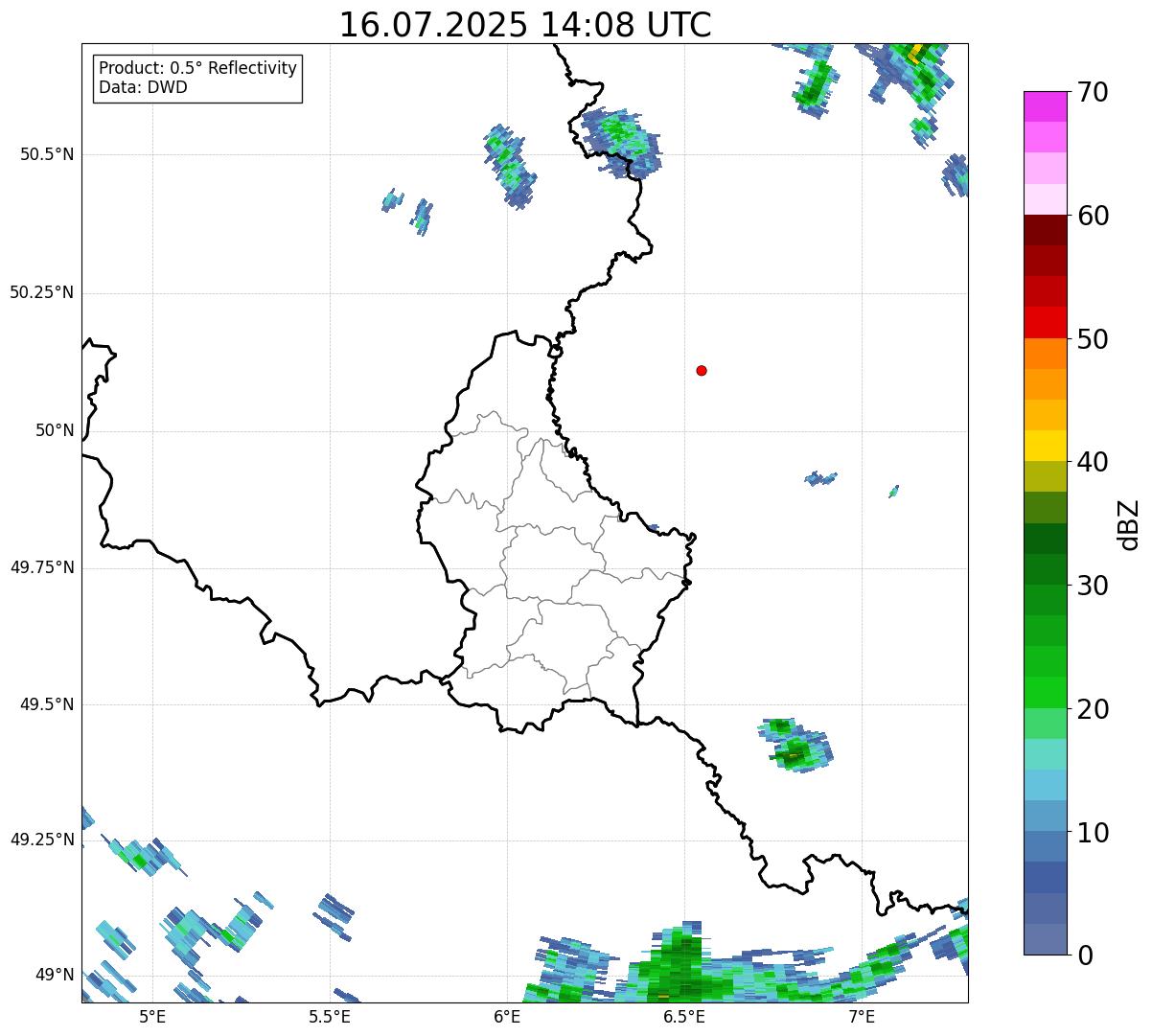Click the dark maroon colorbar swatch below 60
Viewport: 1152px width, 1036px height.
click(x=1046, y=230)
